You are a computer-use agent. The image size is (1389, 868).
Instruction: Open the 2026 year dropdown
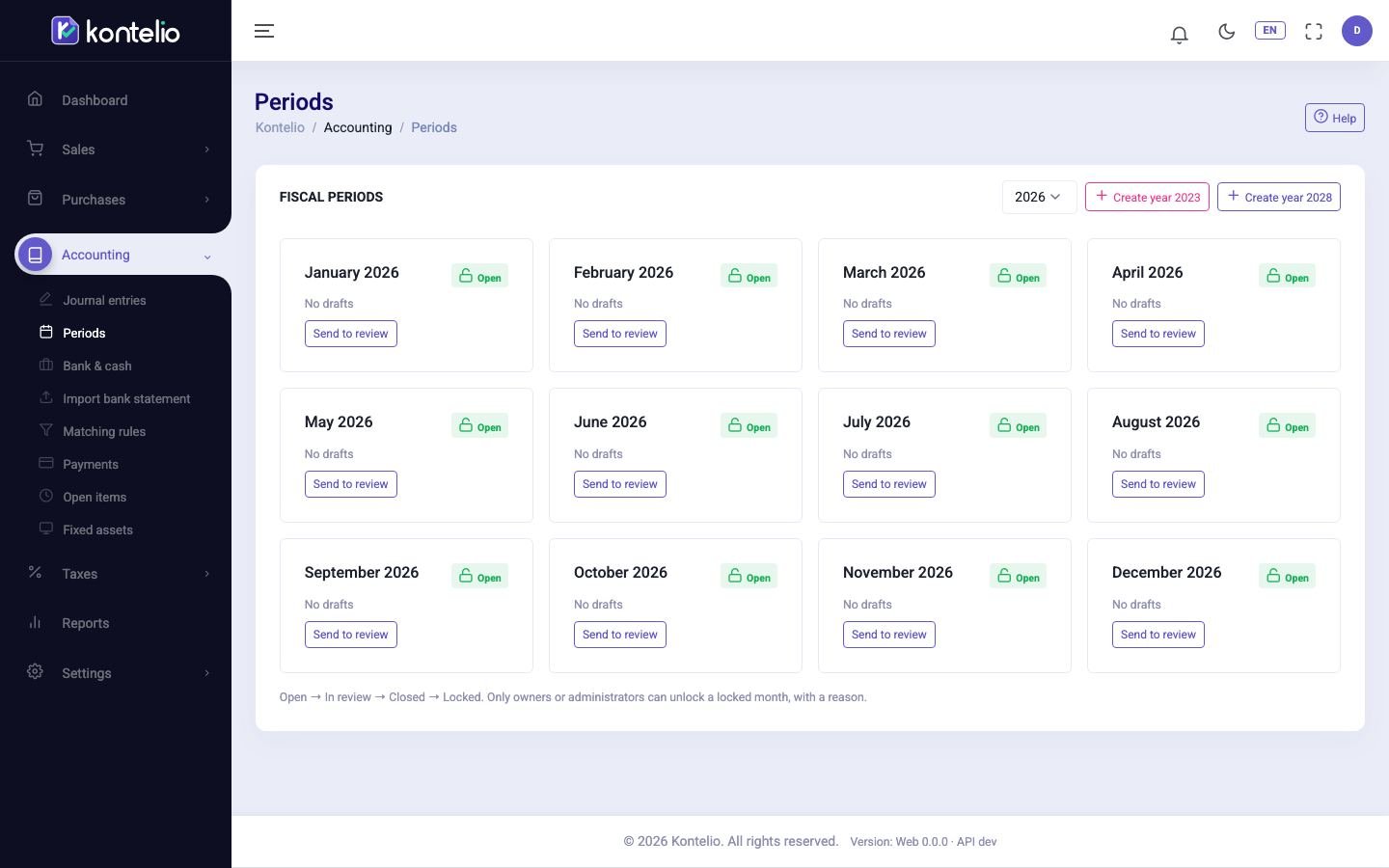pyautogui.click(x=1039, y=197)
